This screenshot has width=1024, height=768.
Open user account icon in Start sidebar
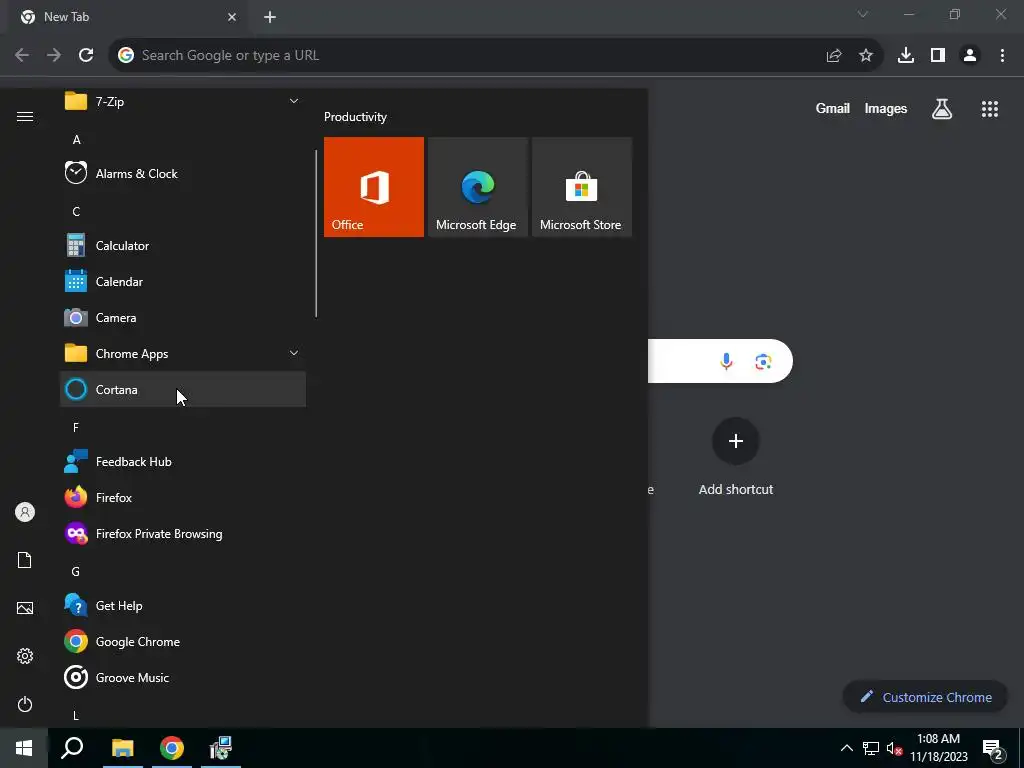point(25,512)
